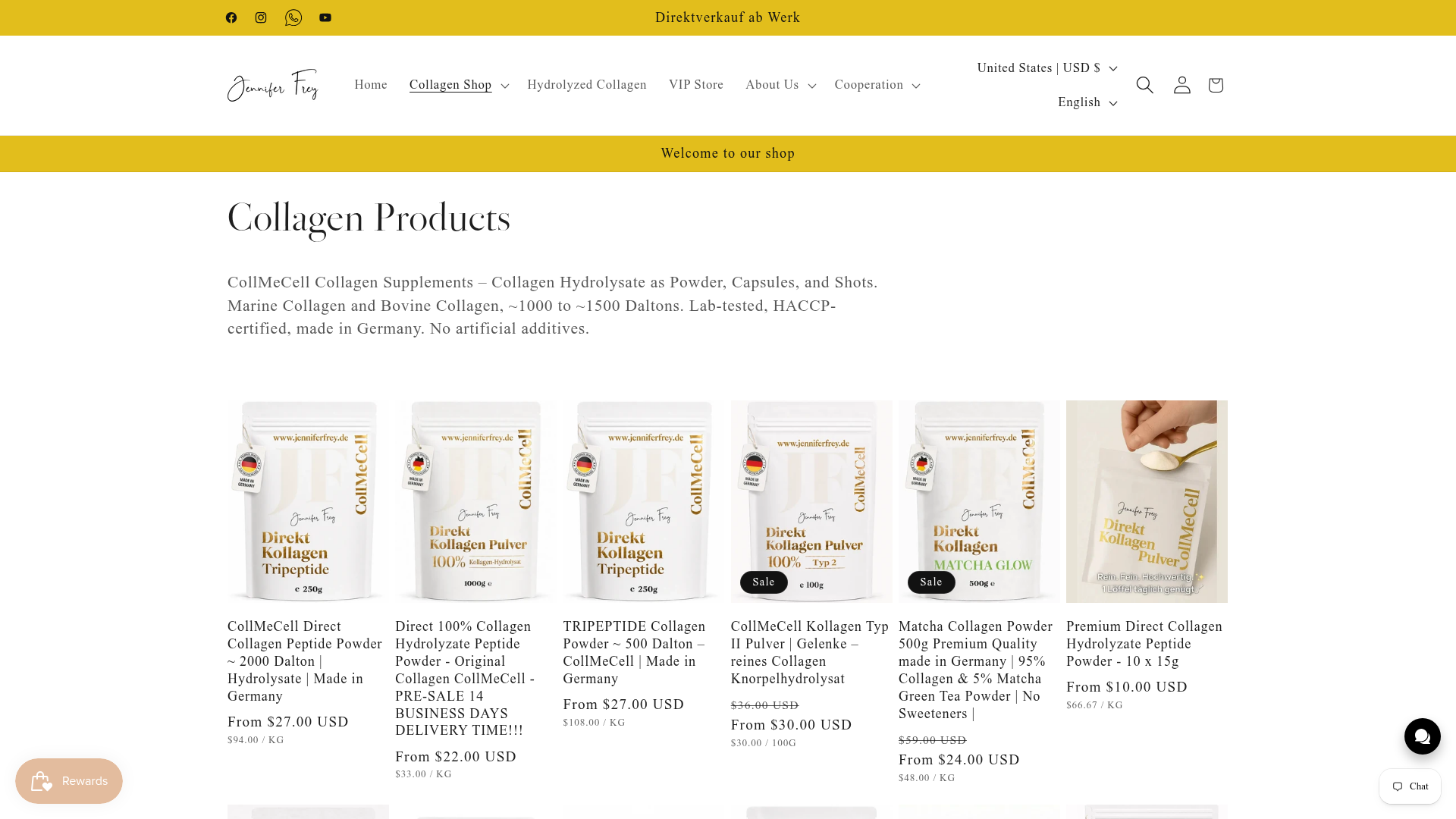Open Direct 100% Collagen Hydrolyzate PRE-SALE link
This screenshot has width=1456, height=819.
pos(466,679)
